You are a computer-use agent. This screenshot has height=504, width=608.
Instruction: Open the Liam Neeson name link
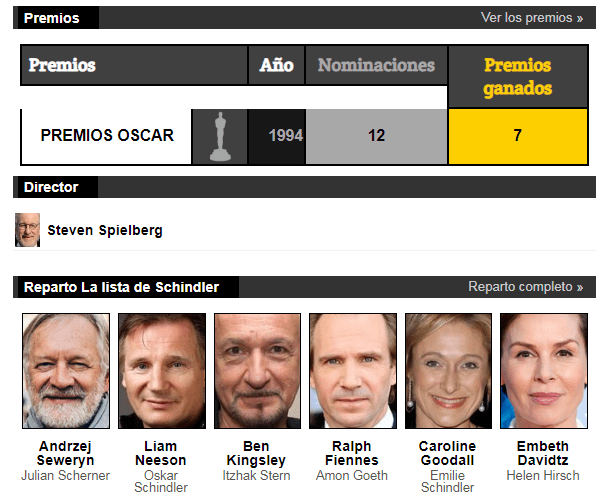click(161, 453)
